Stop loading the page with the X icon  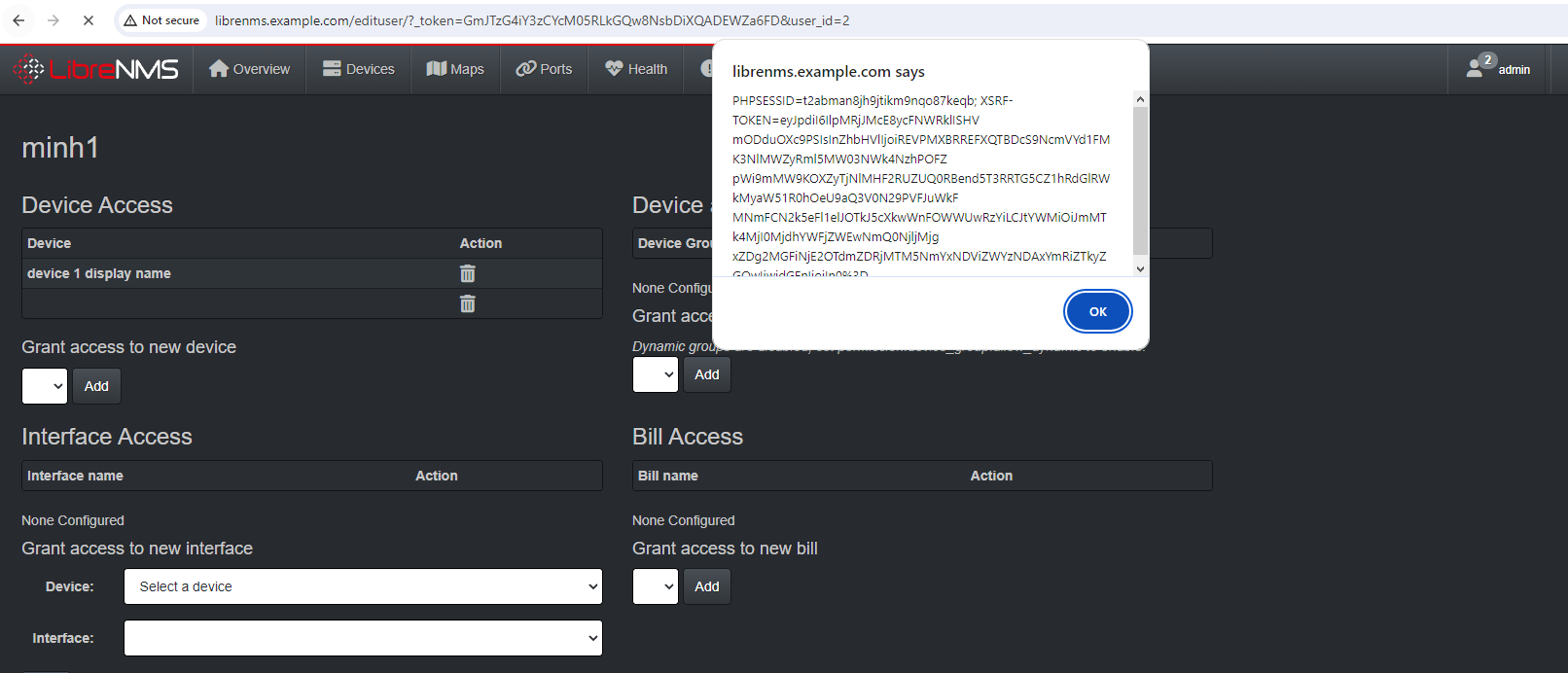(x=89, y=20)
